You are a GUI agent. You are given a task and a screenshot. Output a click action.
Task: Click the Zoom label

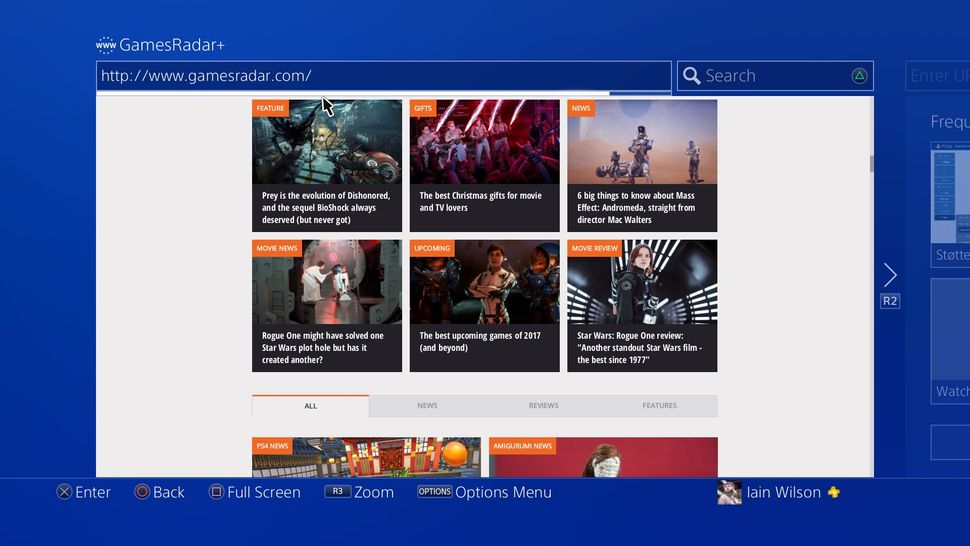[374, 492]
